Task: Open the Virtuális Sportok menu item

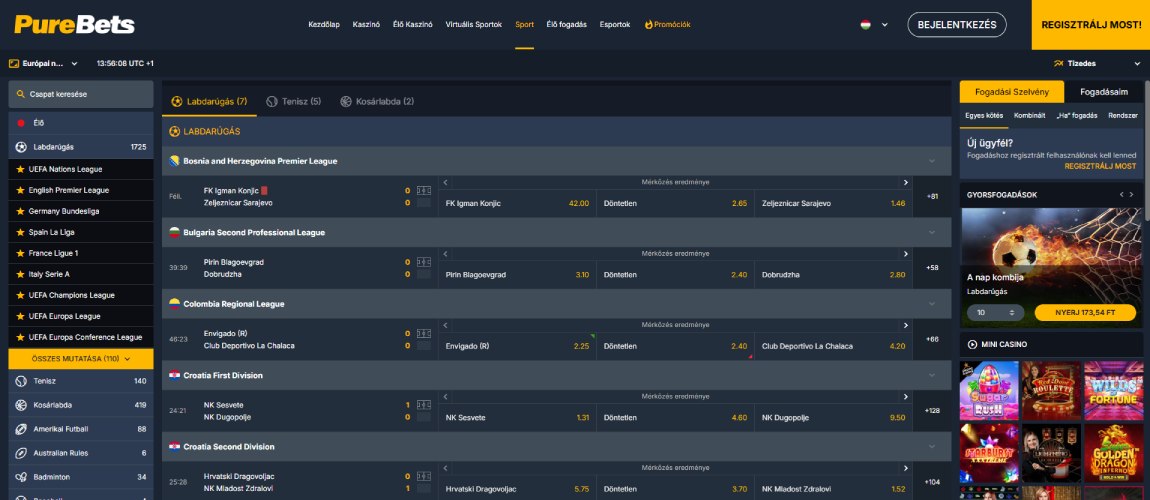Action: click(x=474, y=24)
